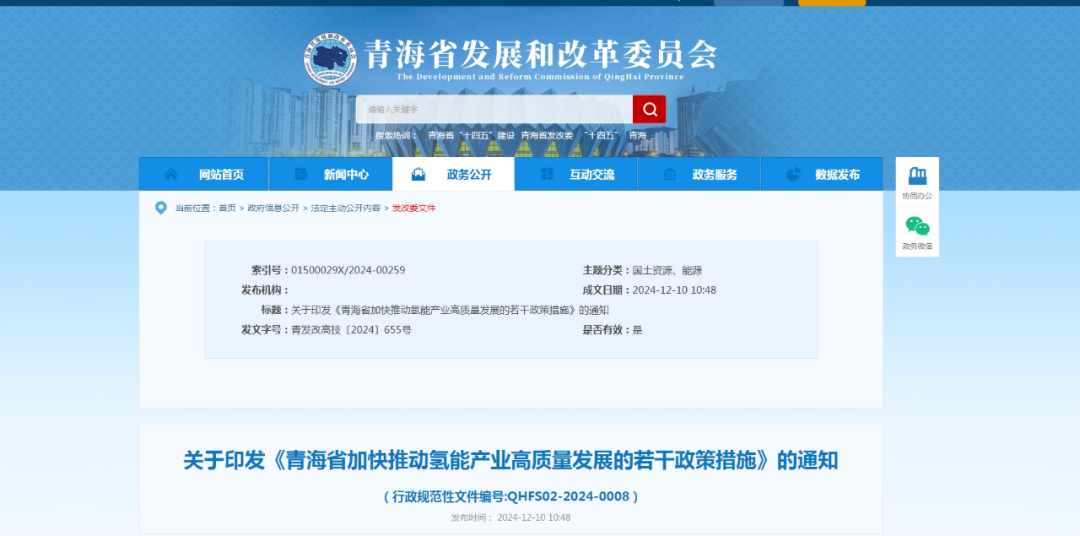Click the building icon beside 政务服务

click(671, 174)
